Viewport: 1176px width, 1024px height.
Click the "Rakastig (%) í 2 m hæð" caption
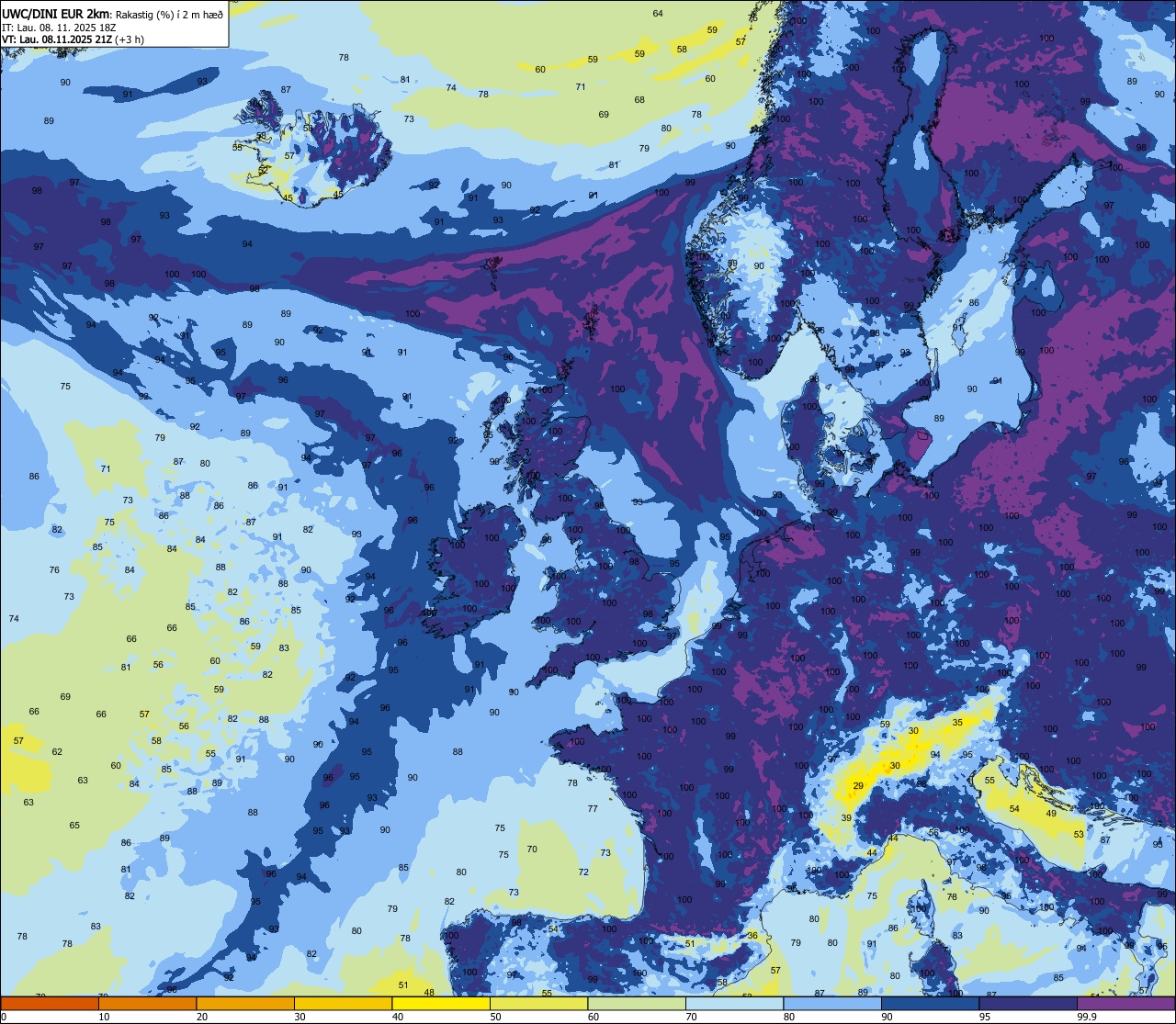169,14
